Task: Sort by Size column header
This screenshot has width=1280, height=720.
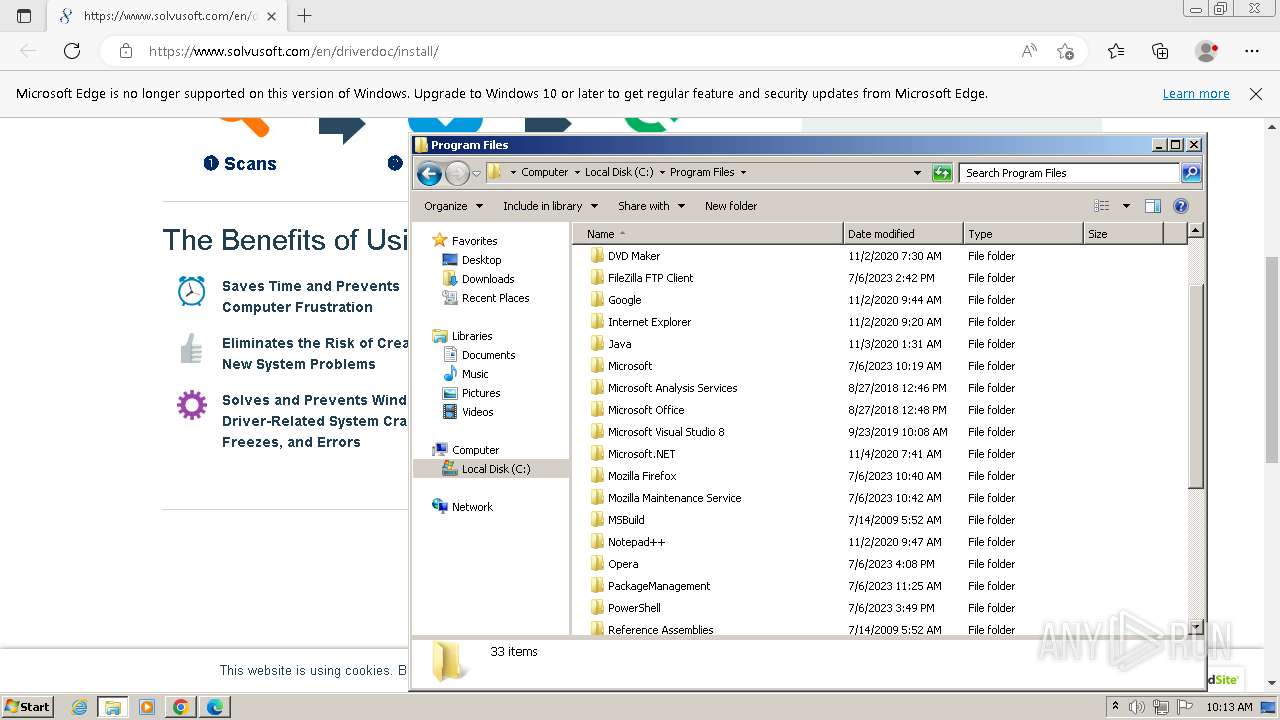Action: pyautogui.click(x=1124, y=234)
